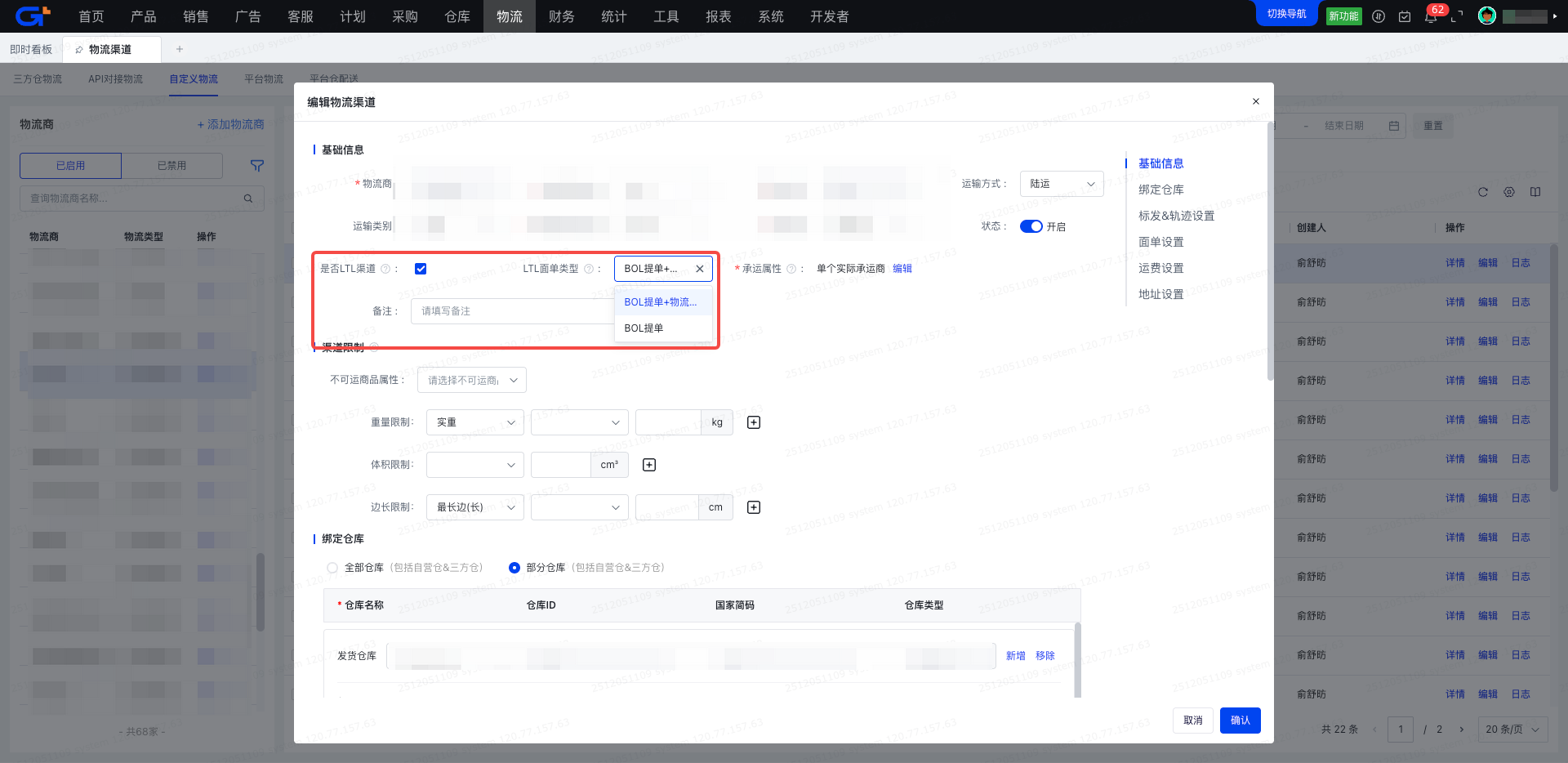Viewport: 1568px width, 763px height.
Task: Jump to 面单设置 section in anchor list
Action: tap(1161, 242)
